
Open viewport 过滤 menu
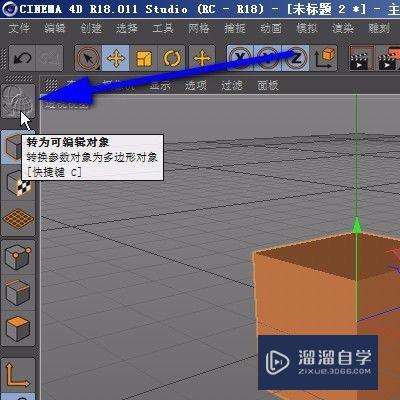(x=232, y=86)
